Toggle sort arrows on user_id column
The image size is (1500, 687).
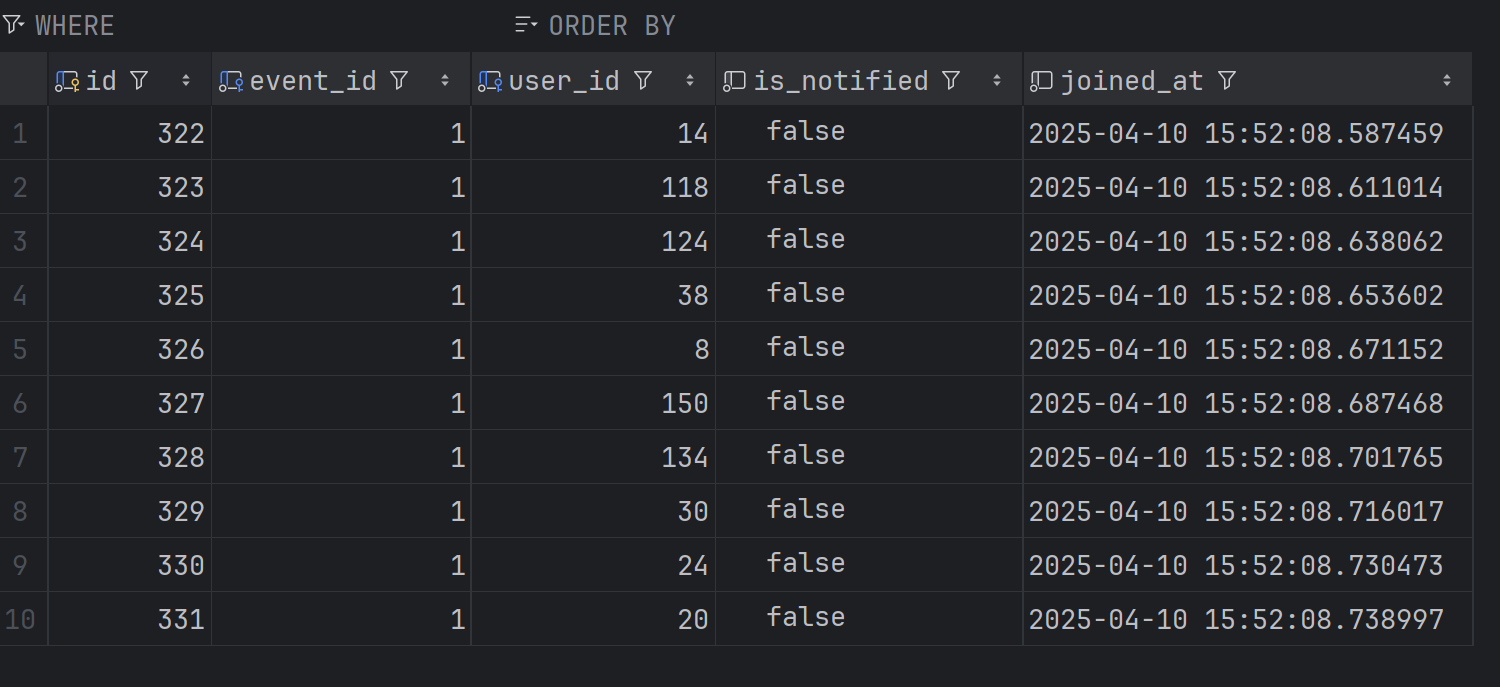tap(690, 81)
